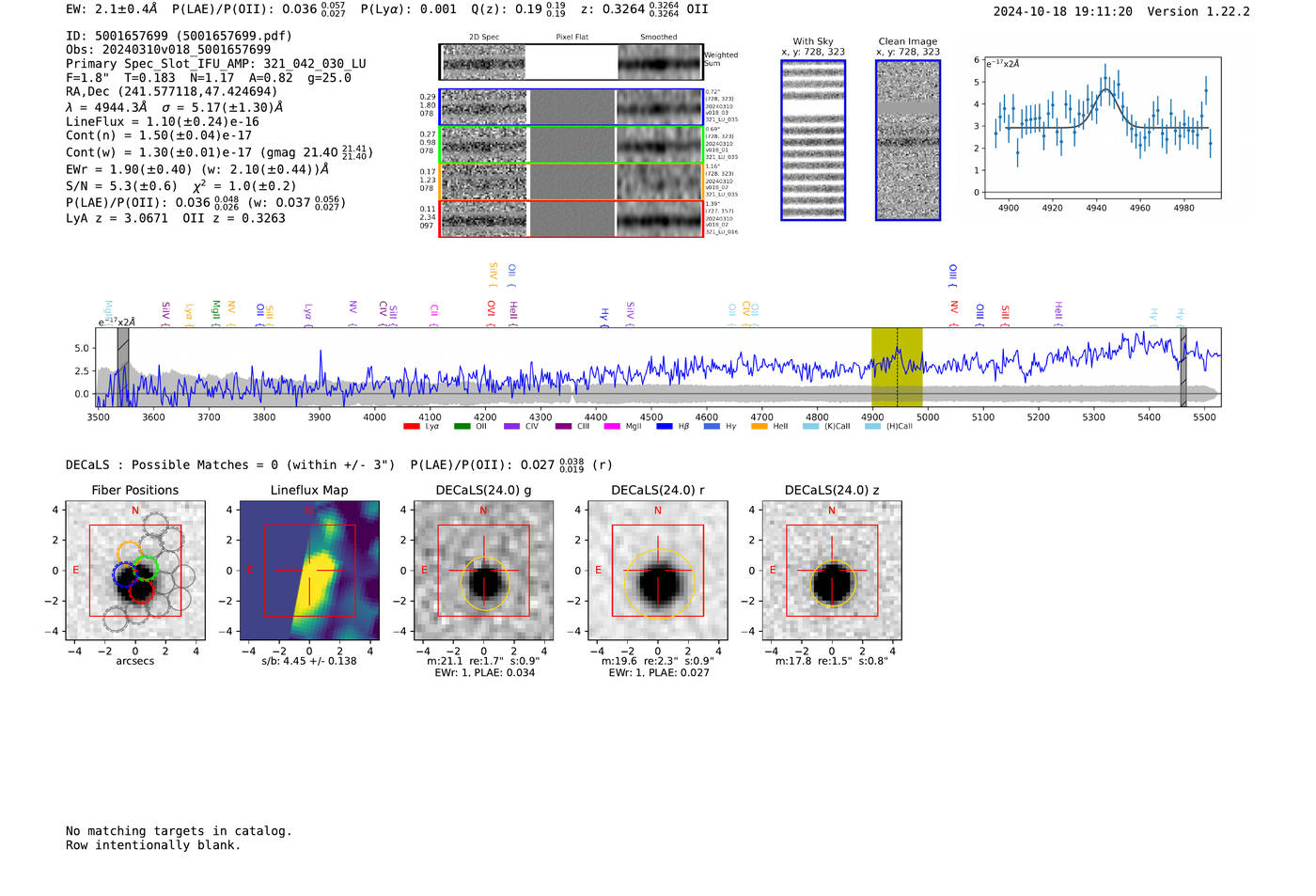Click the green OII legend swatch
The image size is (1316, 896).
(x=462, y=427)
